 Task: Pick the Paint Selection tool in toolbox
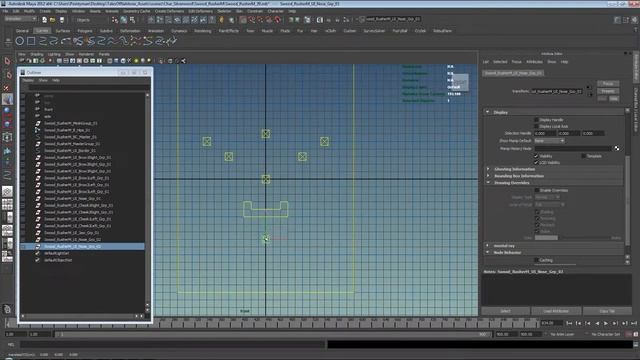7,87
